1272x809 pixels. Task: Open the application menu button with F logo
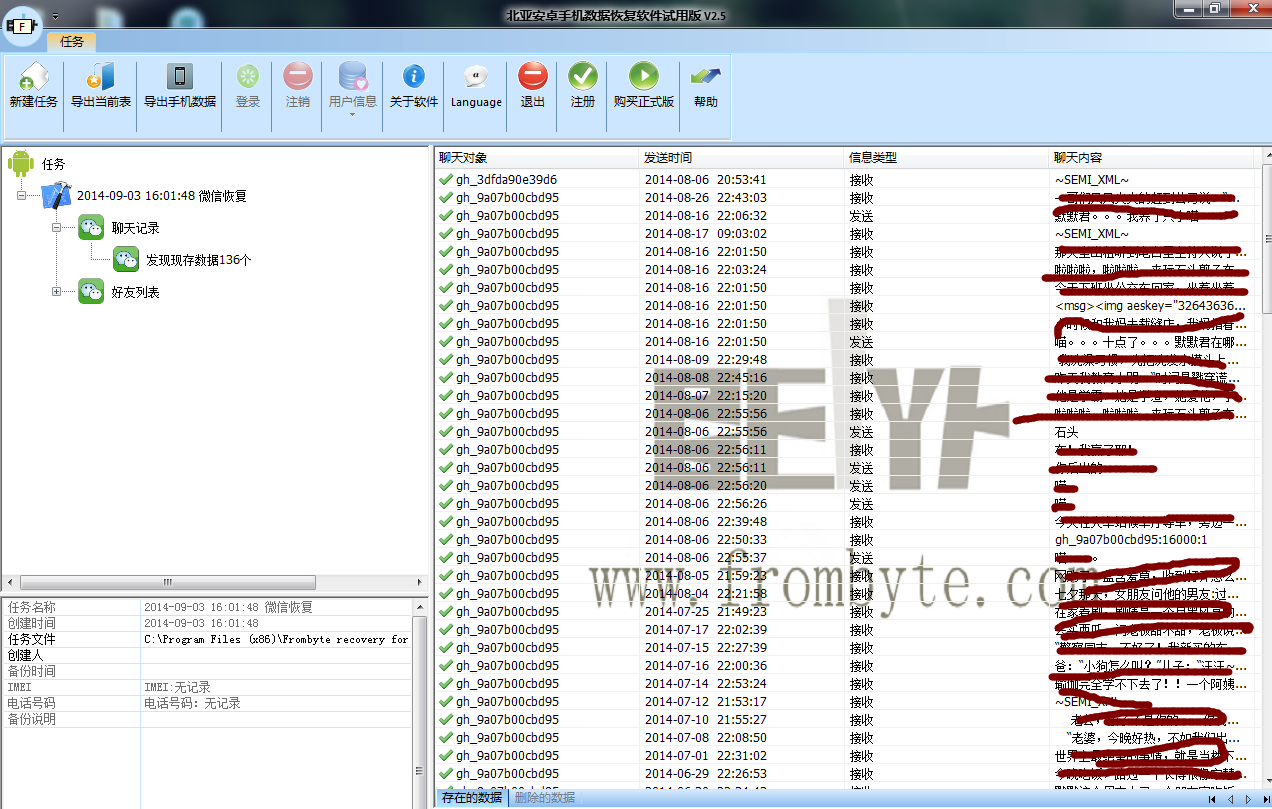(x=23, y=25)
